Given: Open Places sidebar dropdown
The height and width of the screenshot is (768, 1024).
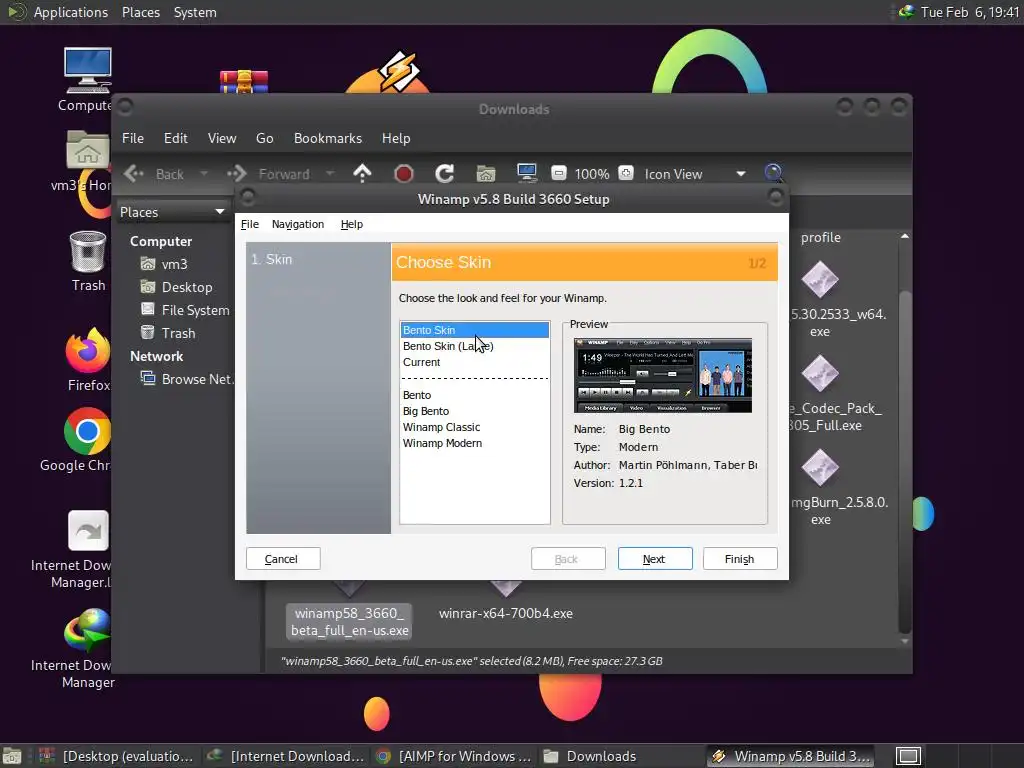Looking at the screenshot, I should tap(172, 212).
